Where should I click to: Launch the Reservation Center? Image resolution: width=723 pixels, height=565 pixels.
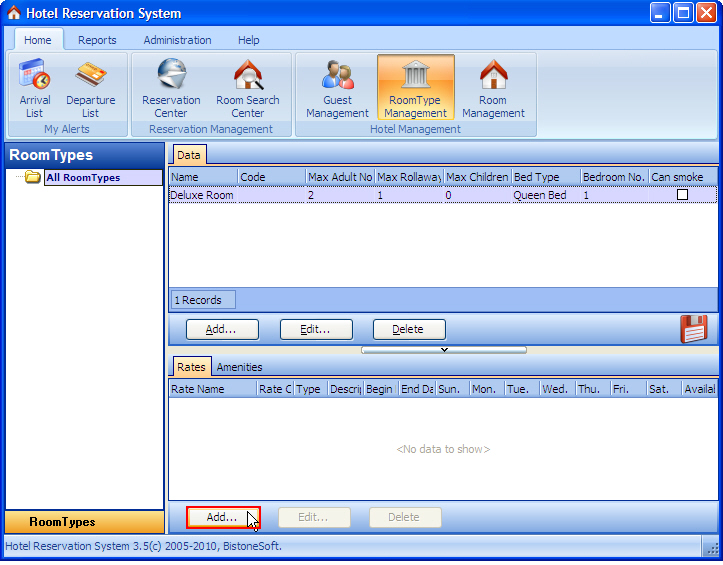171,88
